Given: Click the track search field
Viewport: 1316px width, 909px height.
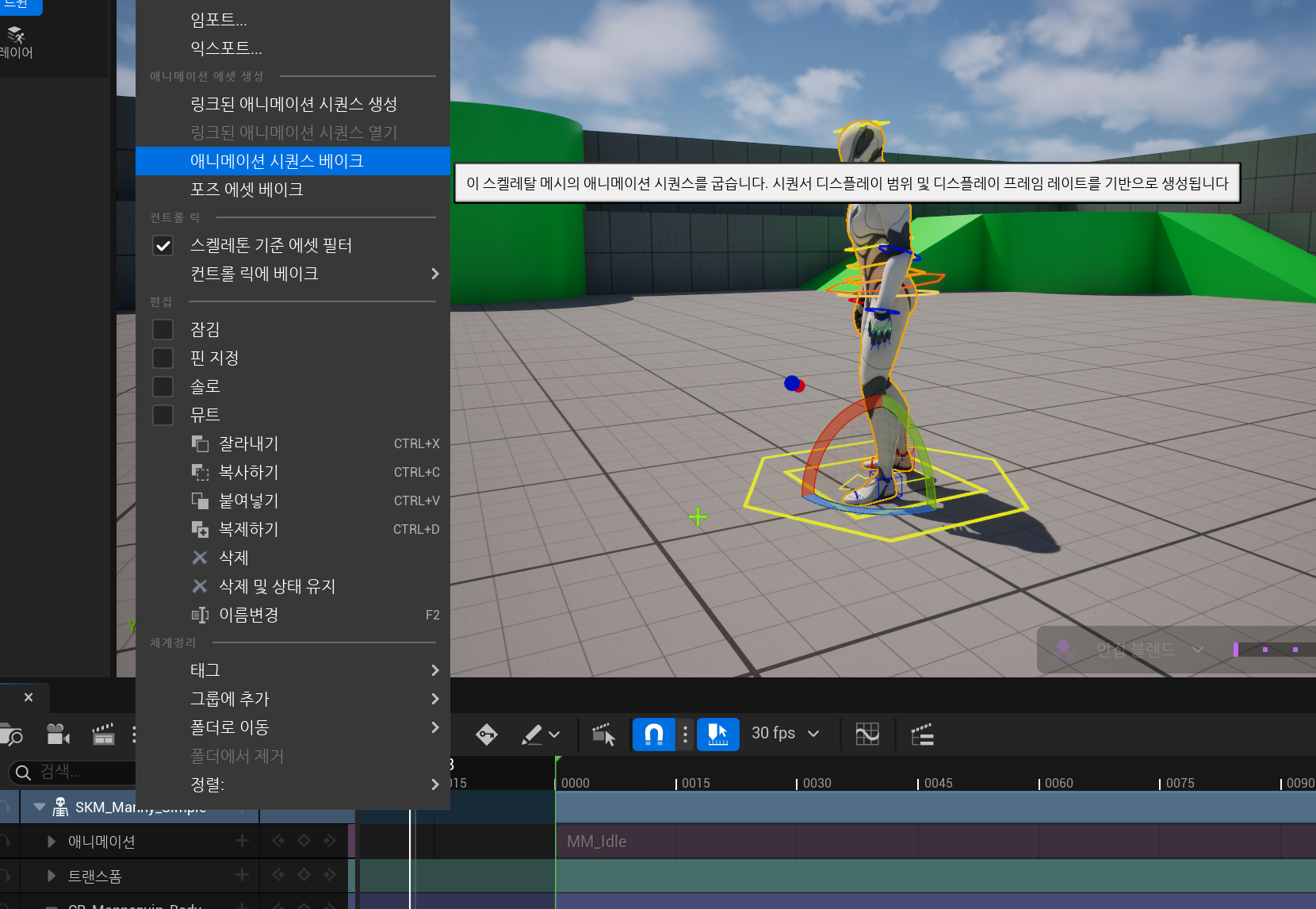Looking at the screenshot, I should (73, 772).
